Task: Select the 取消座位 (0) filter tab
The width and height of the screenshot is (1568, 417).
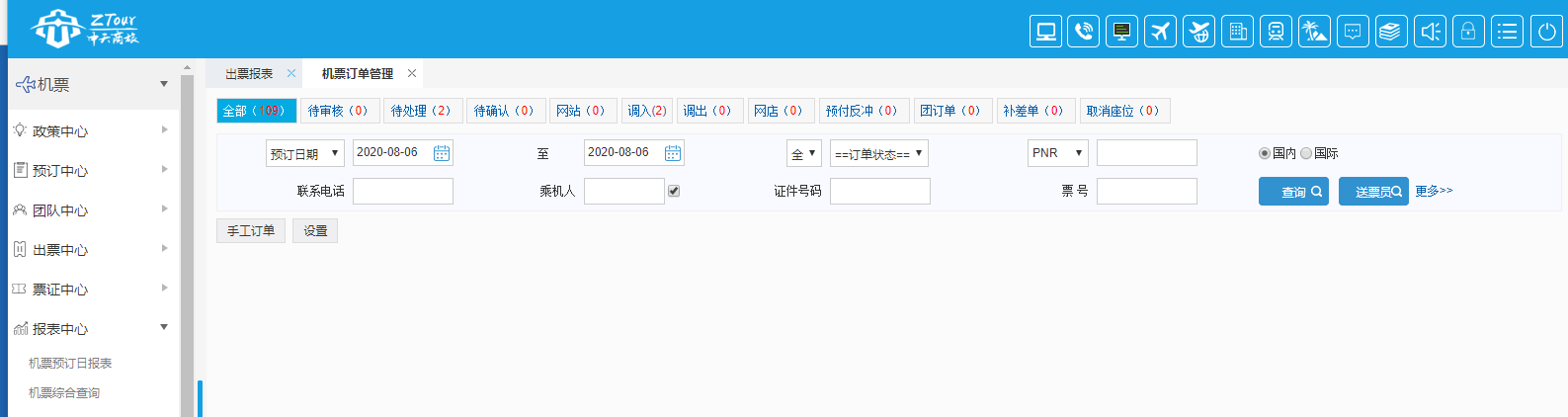Action: click(1125, 111)
